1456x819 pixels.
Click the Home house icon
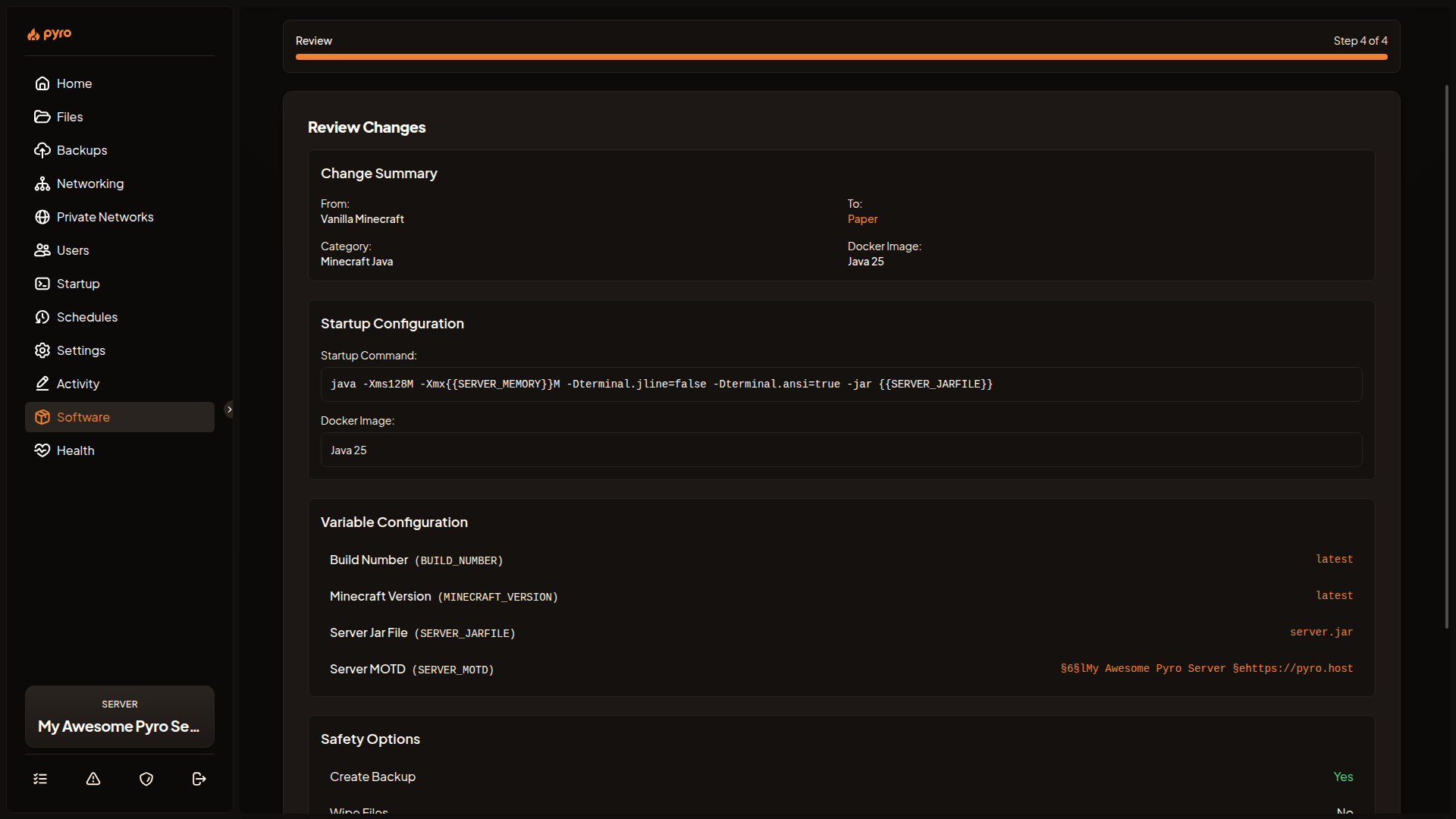point(42,83)
